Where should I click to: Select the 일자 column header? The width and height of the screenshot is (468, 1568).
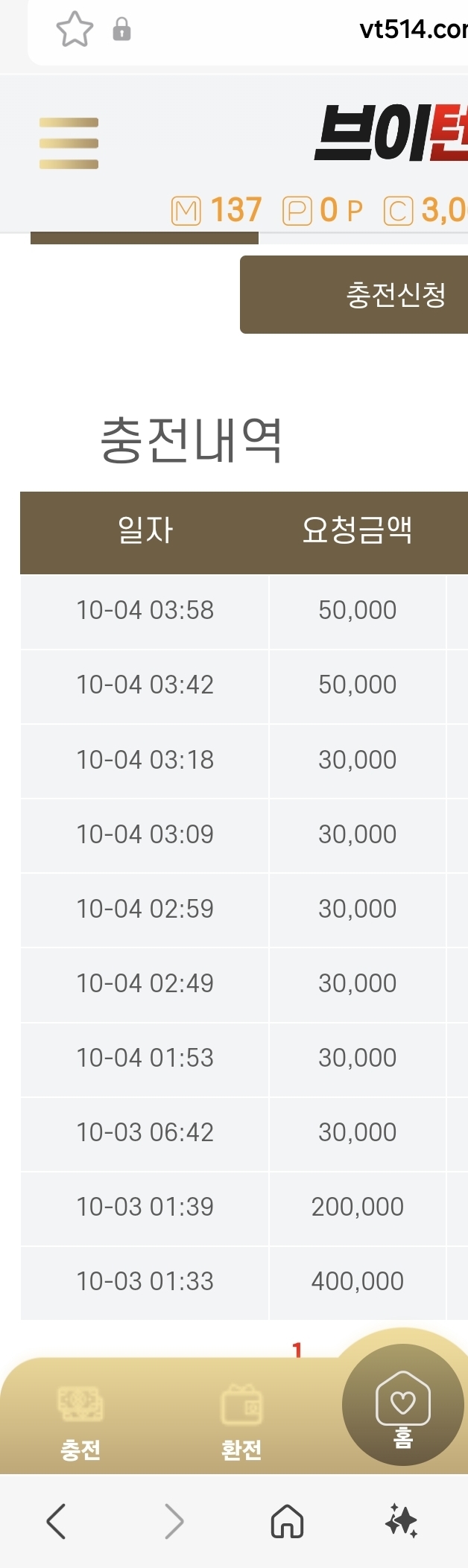click(145, 531)
